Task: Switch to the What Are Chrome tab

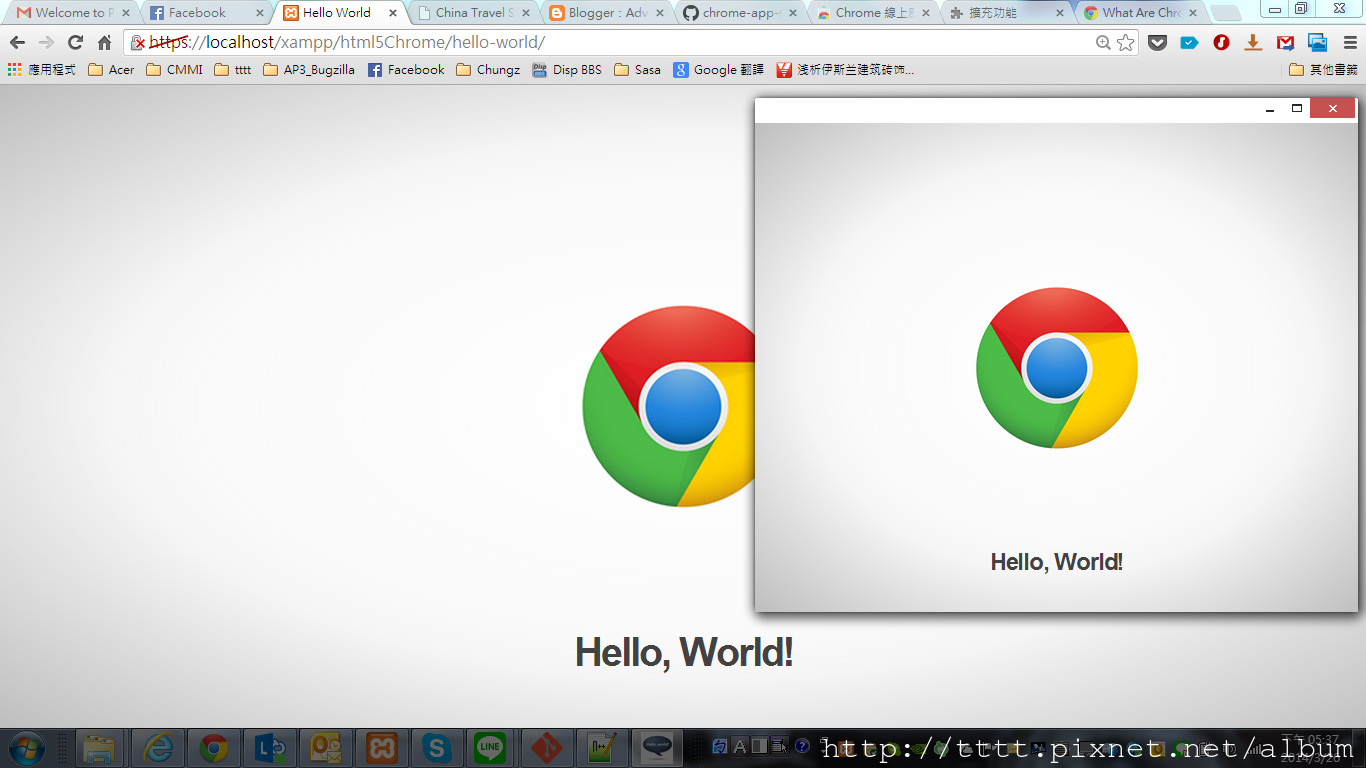Action: tap(1142, 13)
